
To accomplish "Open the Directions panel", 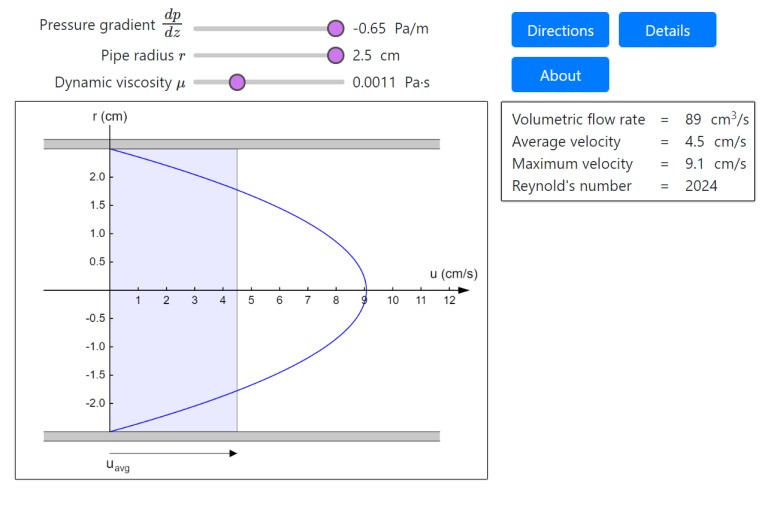I will 560,30.
